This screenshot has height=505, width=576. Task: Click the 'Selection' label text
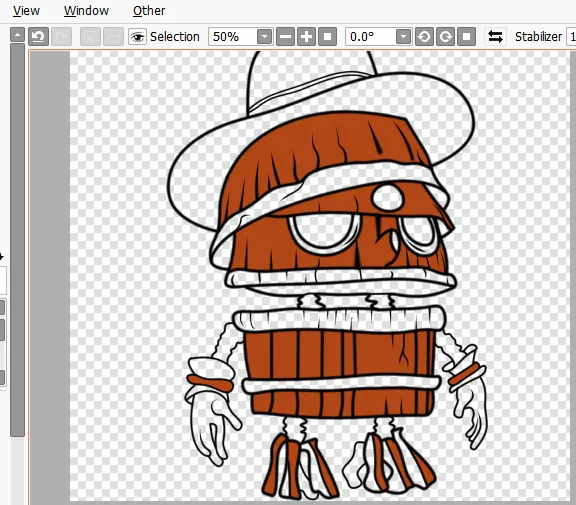(x=174, y=37)
